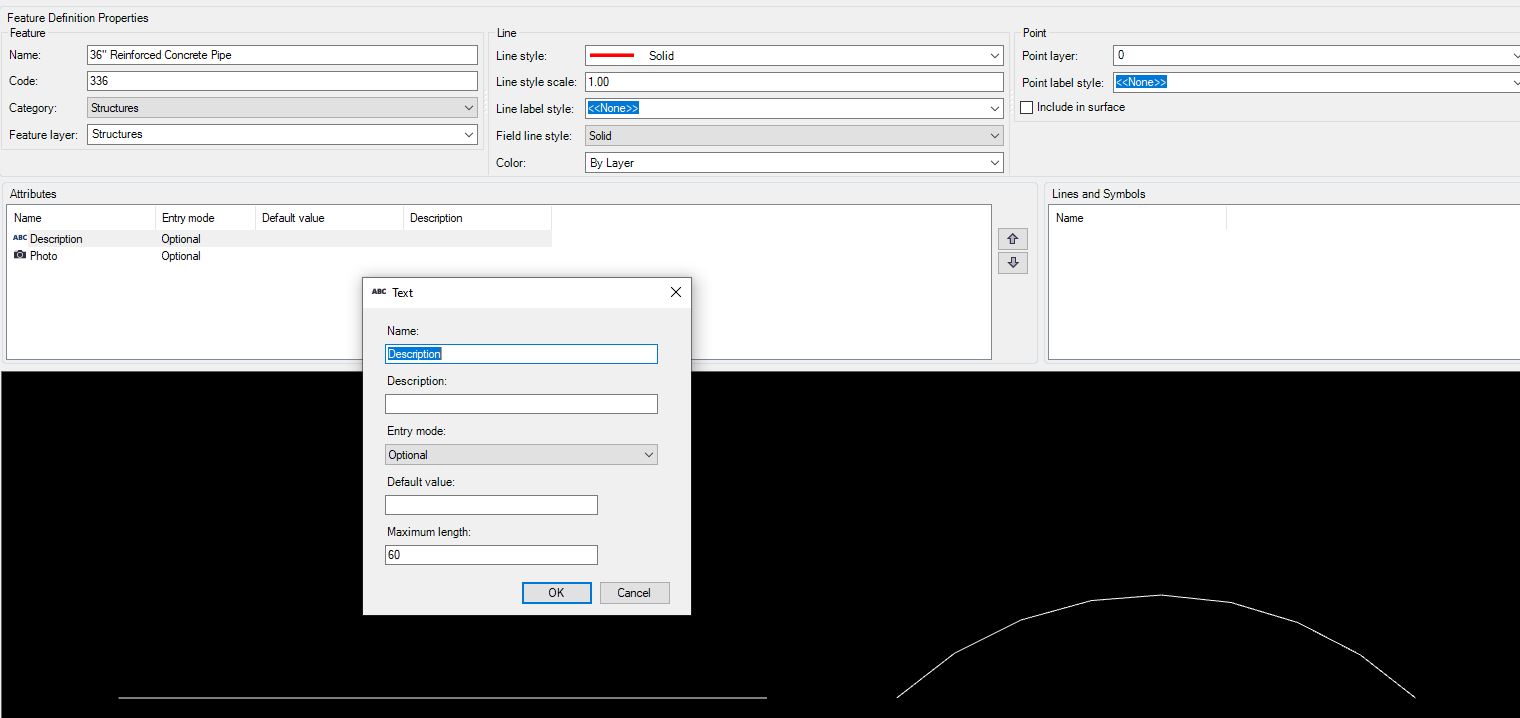Viewport: 1520px width, 718px height.
Task: Enable the Include in surface option
Action: 1026,107
